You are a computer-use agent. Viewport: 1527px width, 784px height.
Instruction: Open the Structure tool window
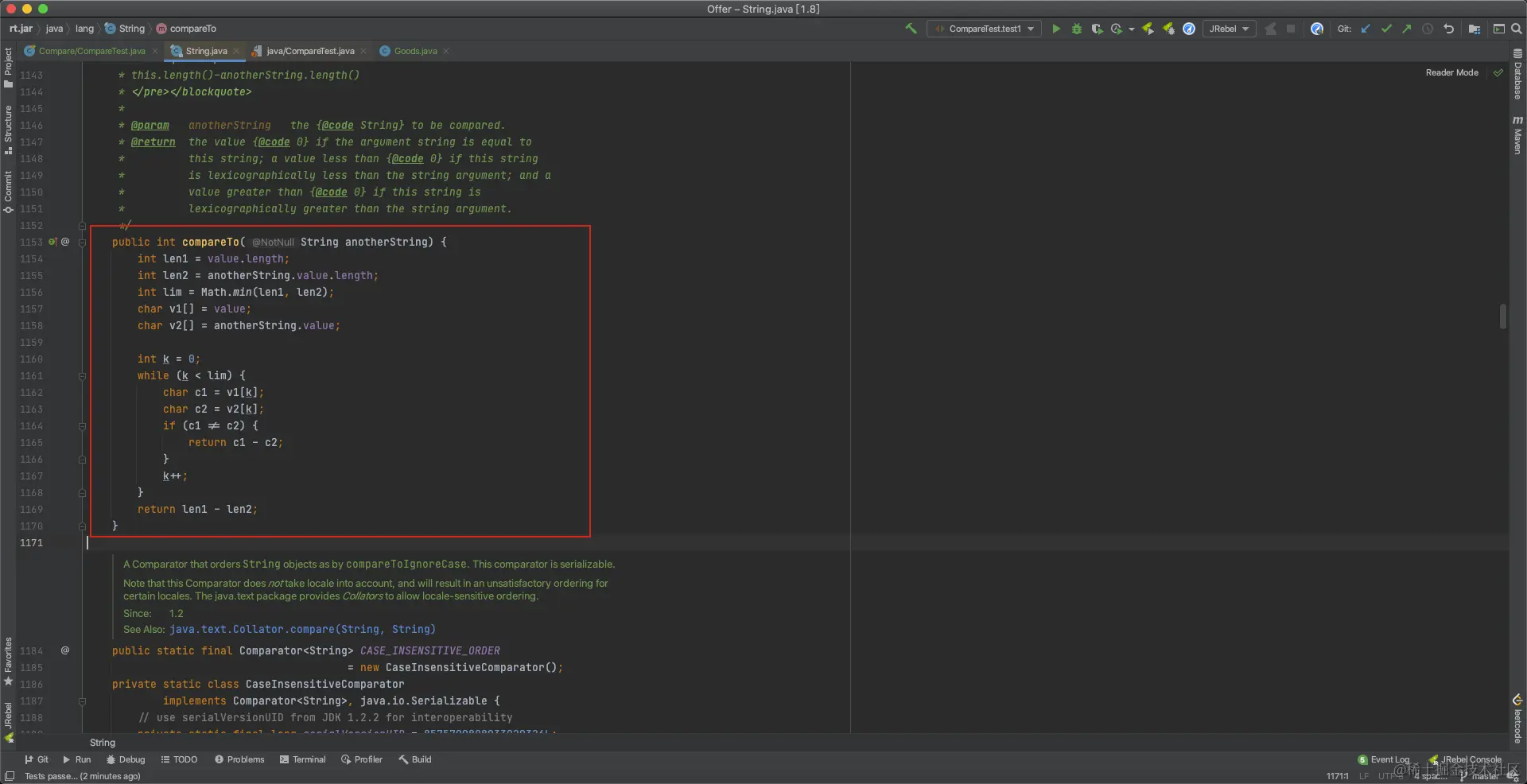[x=8, y=129]
